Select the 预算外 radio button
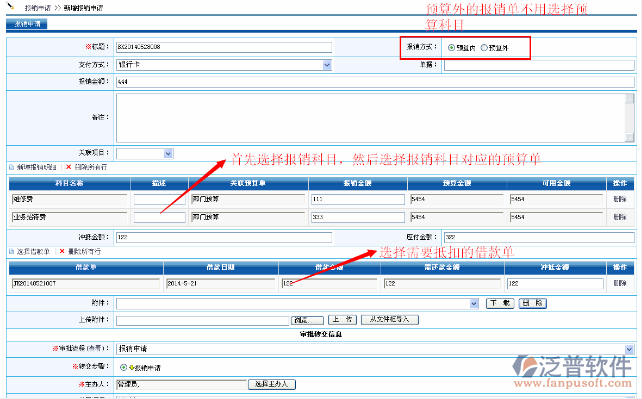This screenshot has height=399, width=642. point(484,47)
